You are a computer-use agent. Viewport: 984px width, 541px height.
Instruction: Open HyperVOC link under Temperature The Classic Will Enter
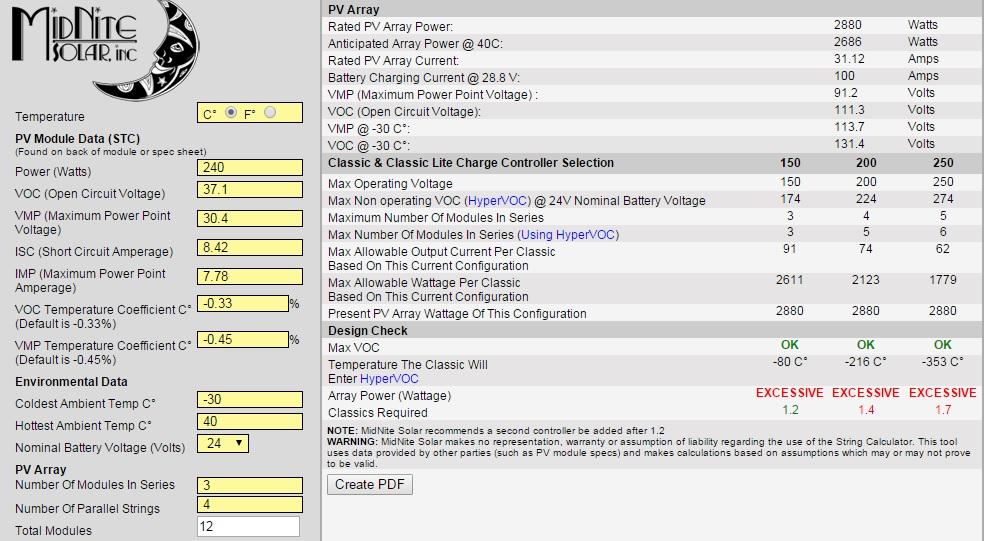point(388,379)
